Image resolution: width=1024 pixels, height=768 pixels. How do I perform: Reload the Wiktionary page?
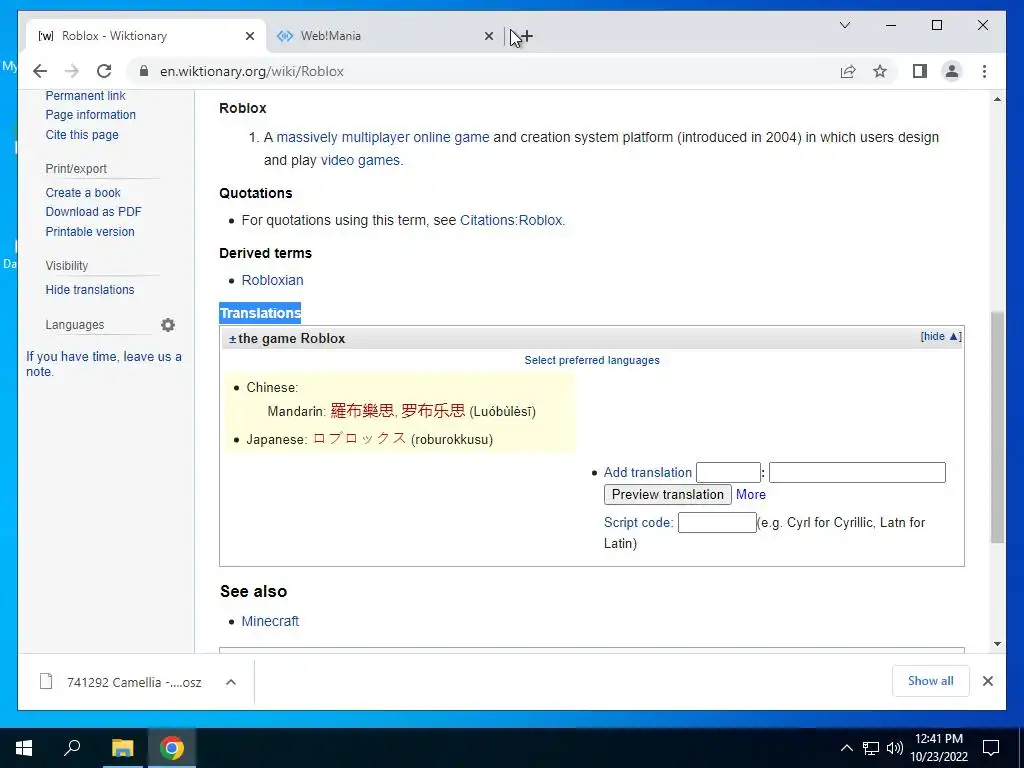[x=104, y=71]
